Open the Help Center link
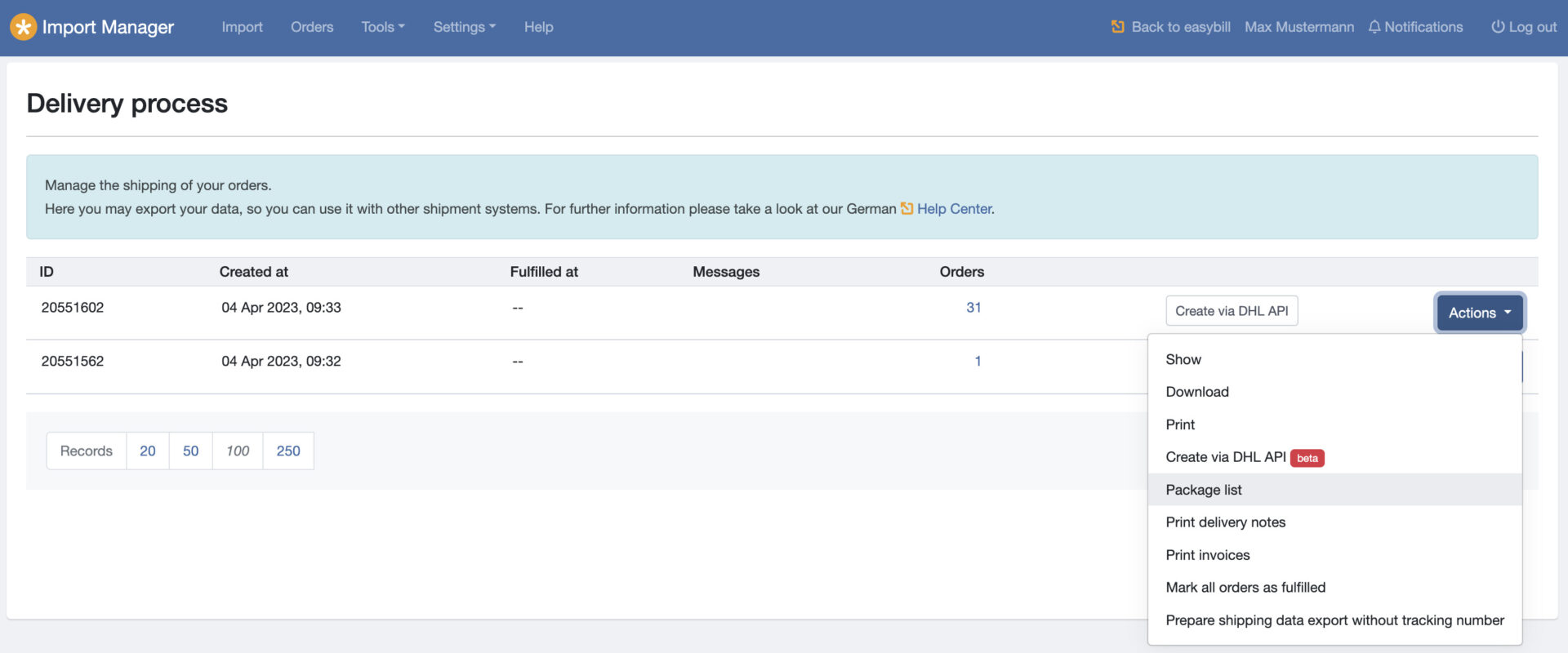Screen dimensions: 1568x653 click(954, 209)
